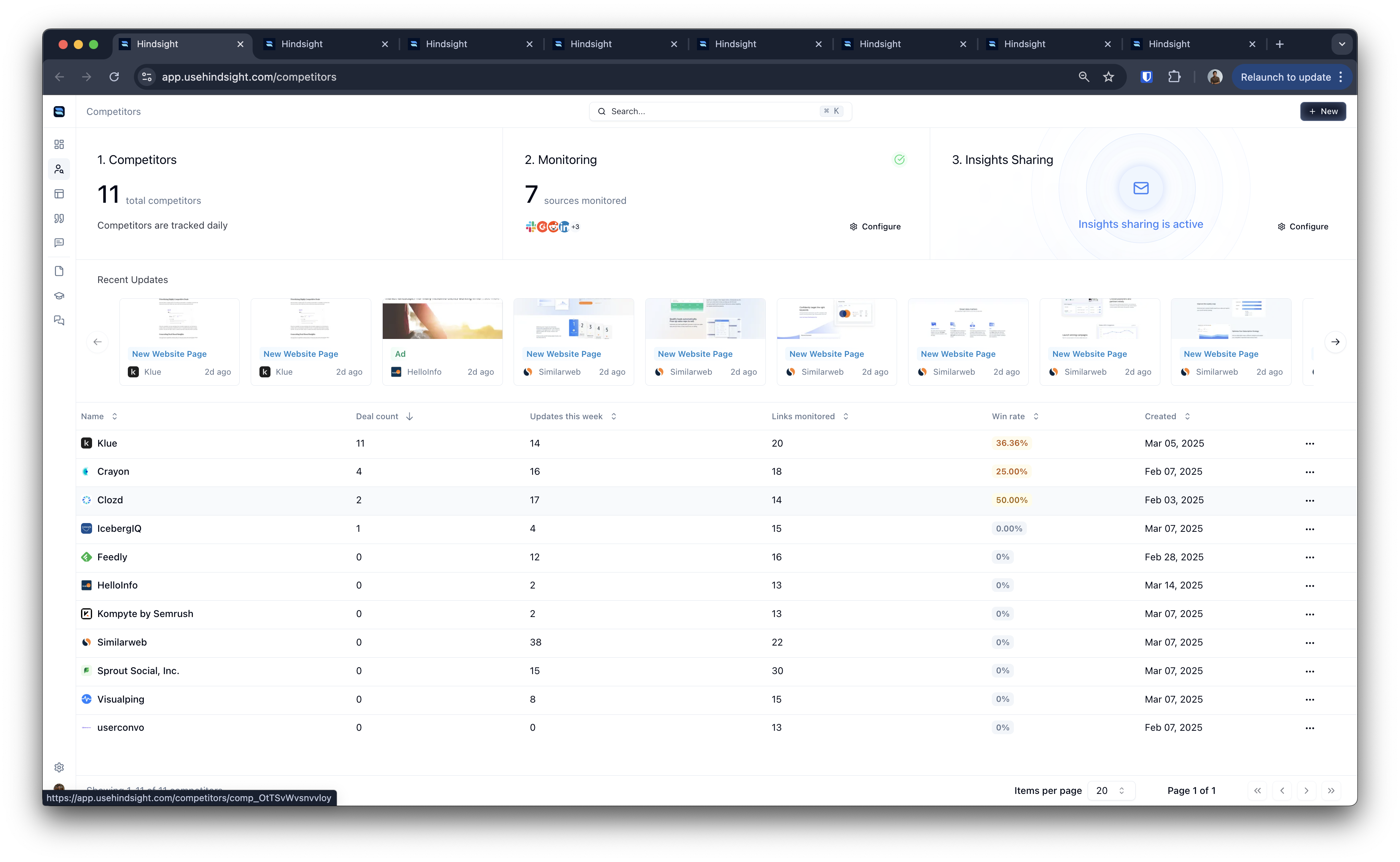
Task: Open the settings gear in the sidebar
Action: click(x=59, y=767)
